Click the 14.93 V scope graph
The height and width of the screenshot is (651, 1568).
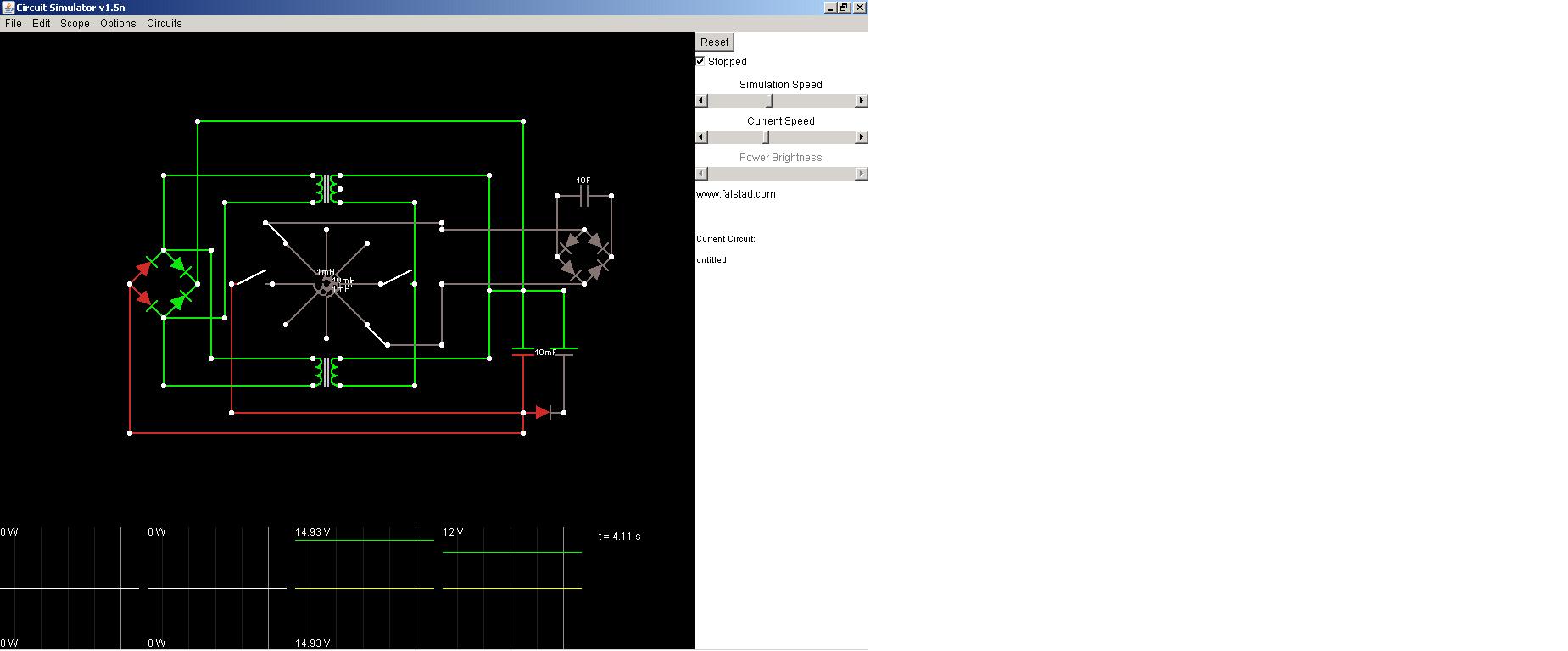(x=365, y=588)
